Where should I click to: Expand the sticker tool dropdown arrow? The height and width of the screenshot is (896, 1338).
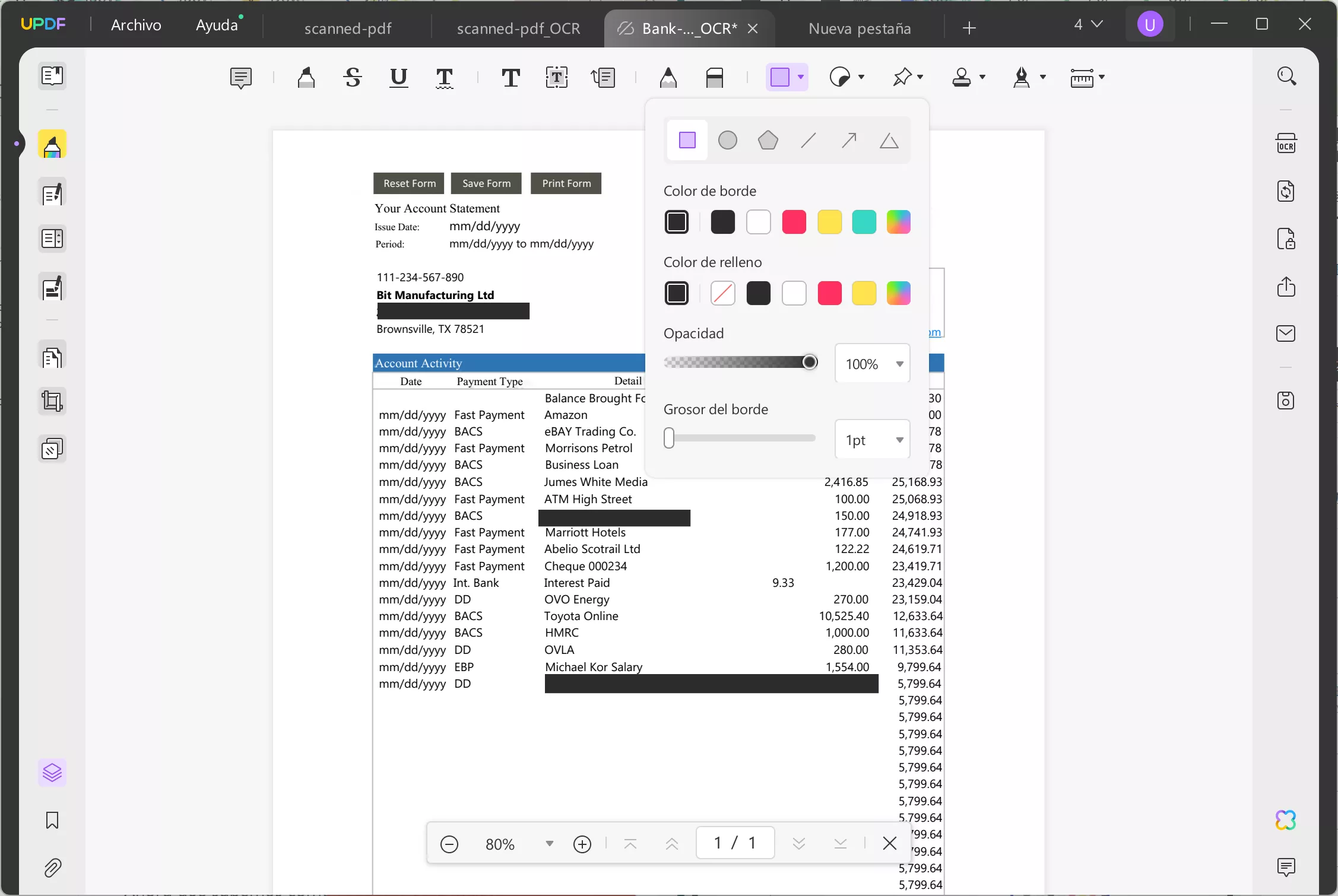861,77
